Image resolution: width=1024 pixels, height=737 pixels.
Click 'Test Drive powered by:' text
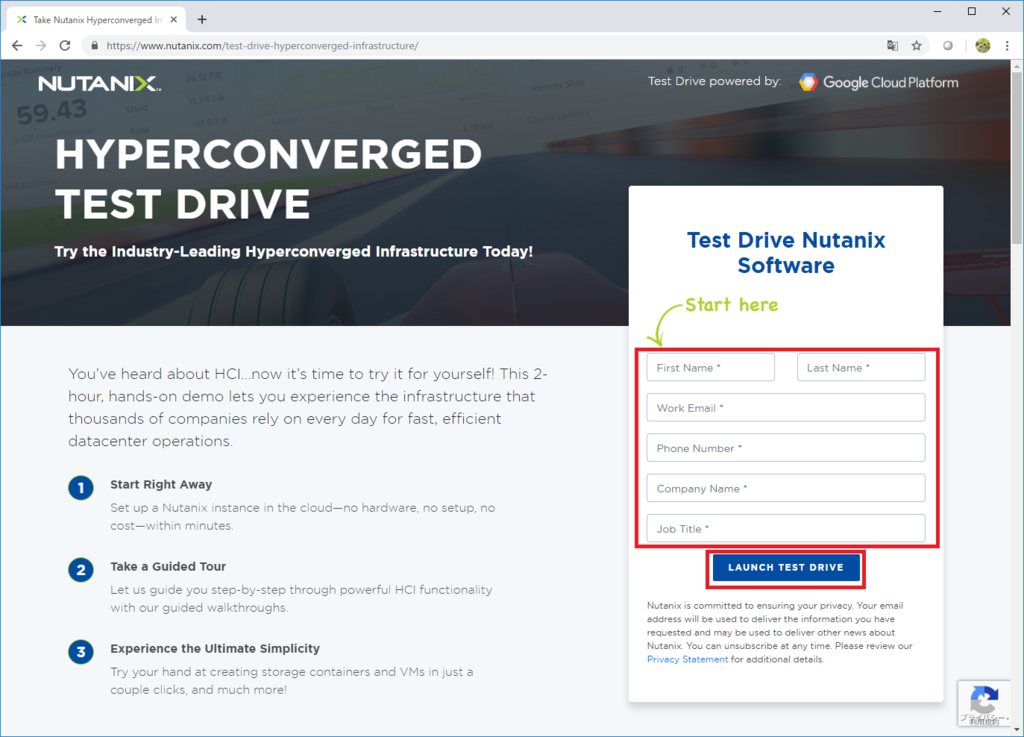coord(714,82)
